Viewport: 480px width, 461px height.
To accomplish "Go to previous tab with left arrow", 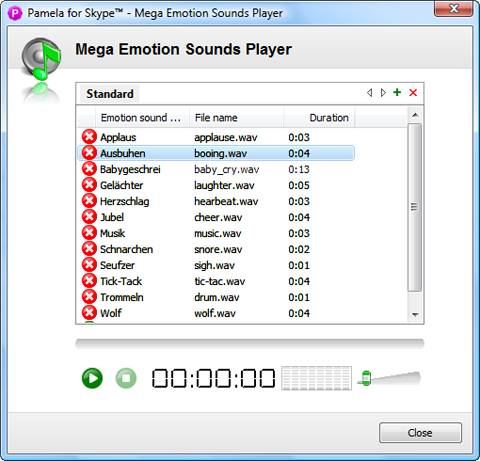I will click(x=369, y=93).
